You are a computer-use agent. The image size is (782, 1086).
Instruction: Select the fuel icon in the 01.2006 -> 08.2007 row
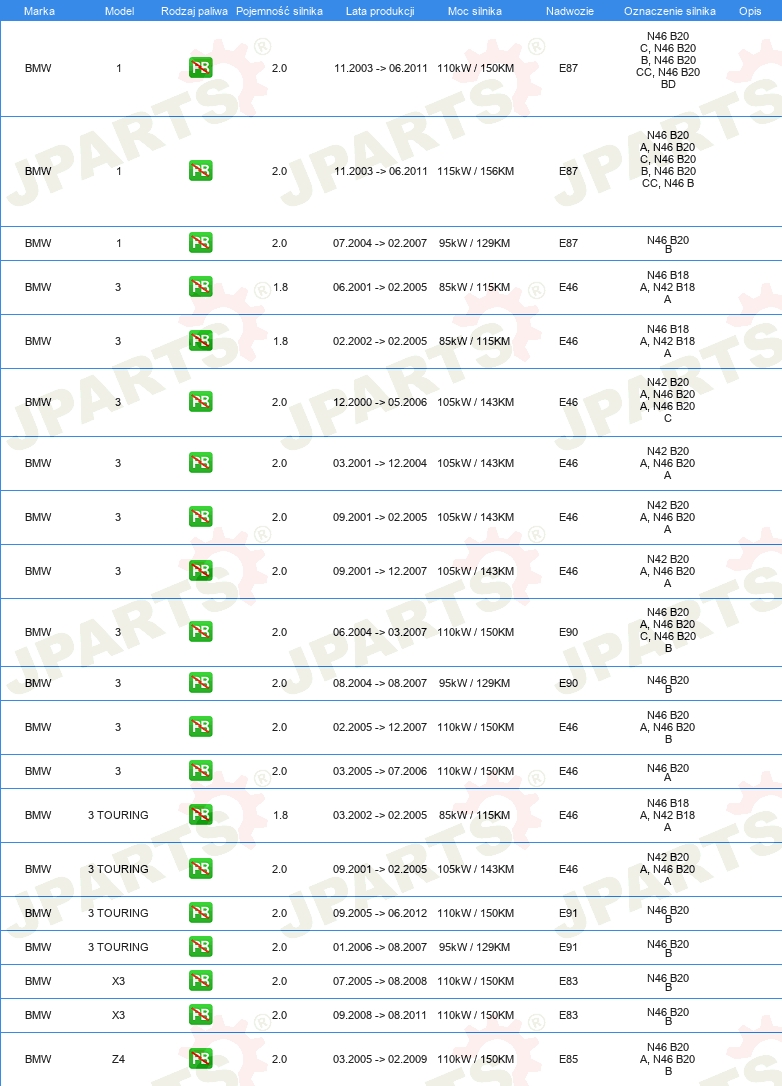click(x=201, y=947)
